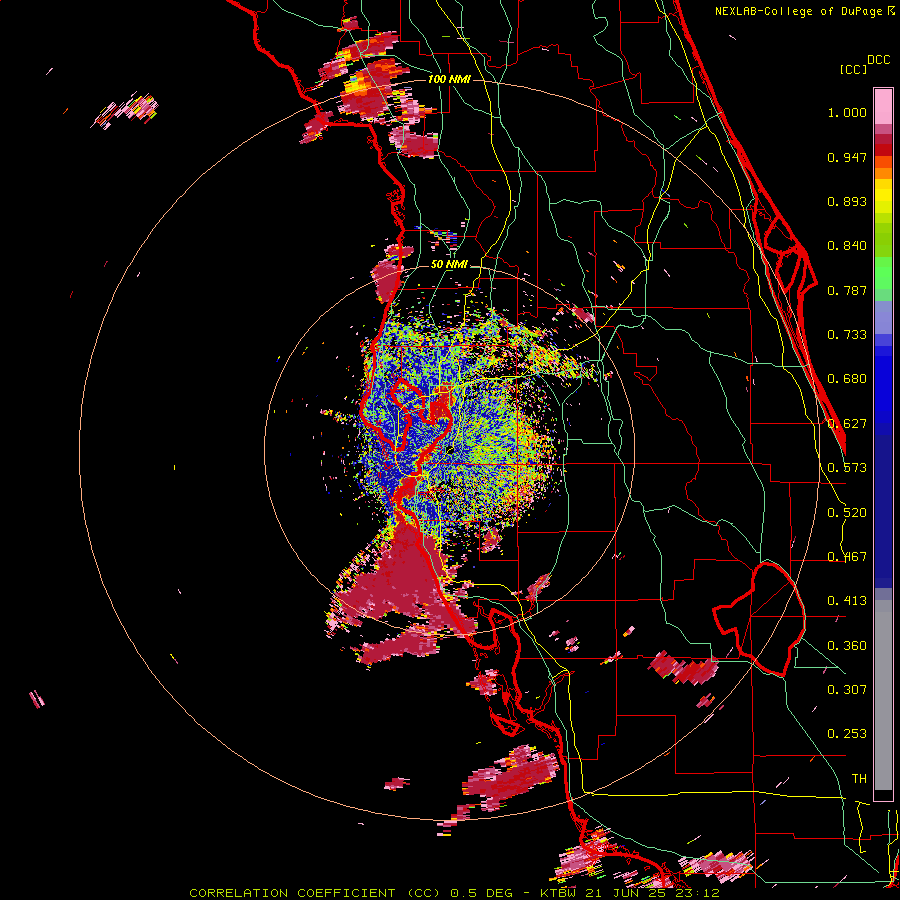Select the 0.573 scale value
This screenshot has height=900, width=900.
tap(847, 468)
